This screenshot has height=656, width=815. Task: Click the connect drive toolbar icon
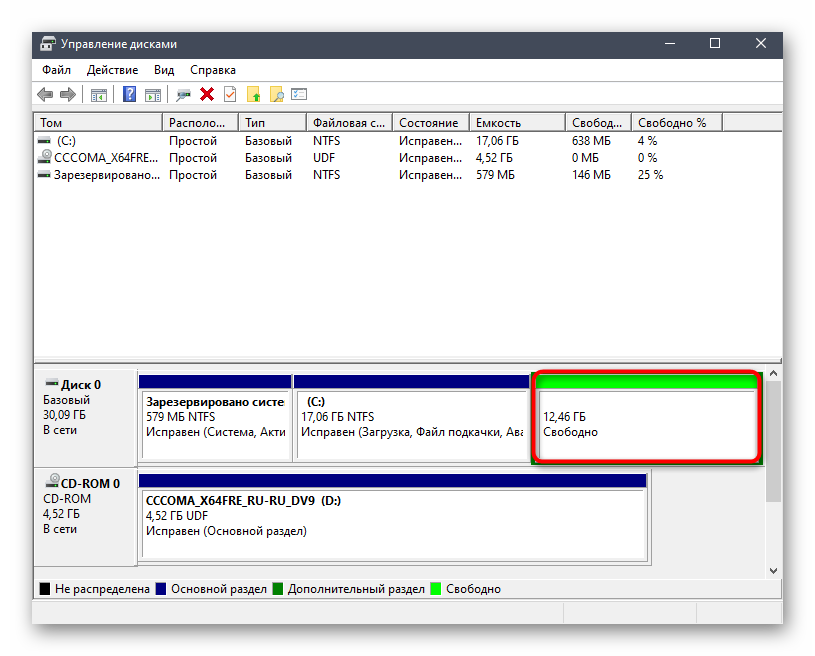pos(183,94)
